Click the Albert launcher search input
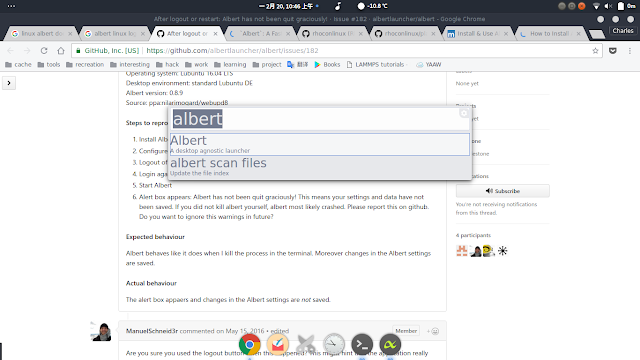Screen dimensions: 640x360 click(320, 119)
